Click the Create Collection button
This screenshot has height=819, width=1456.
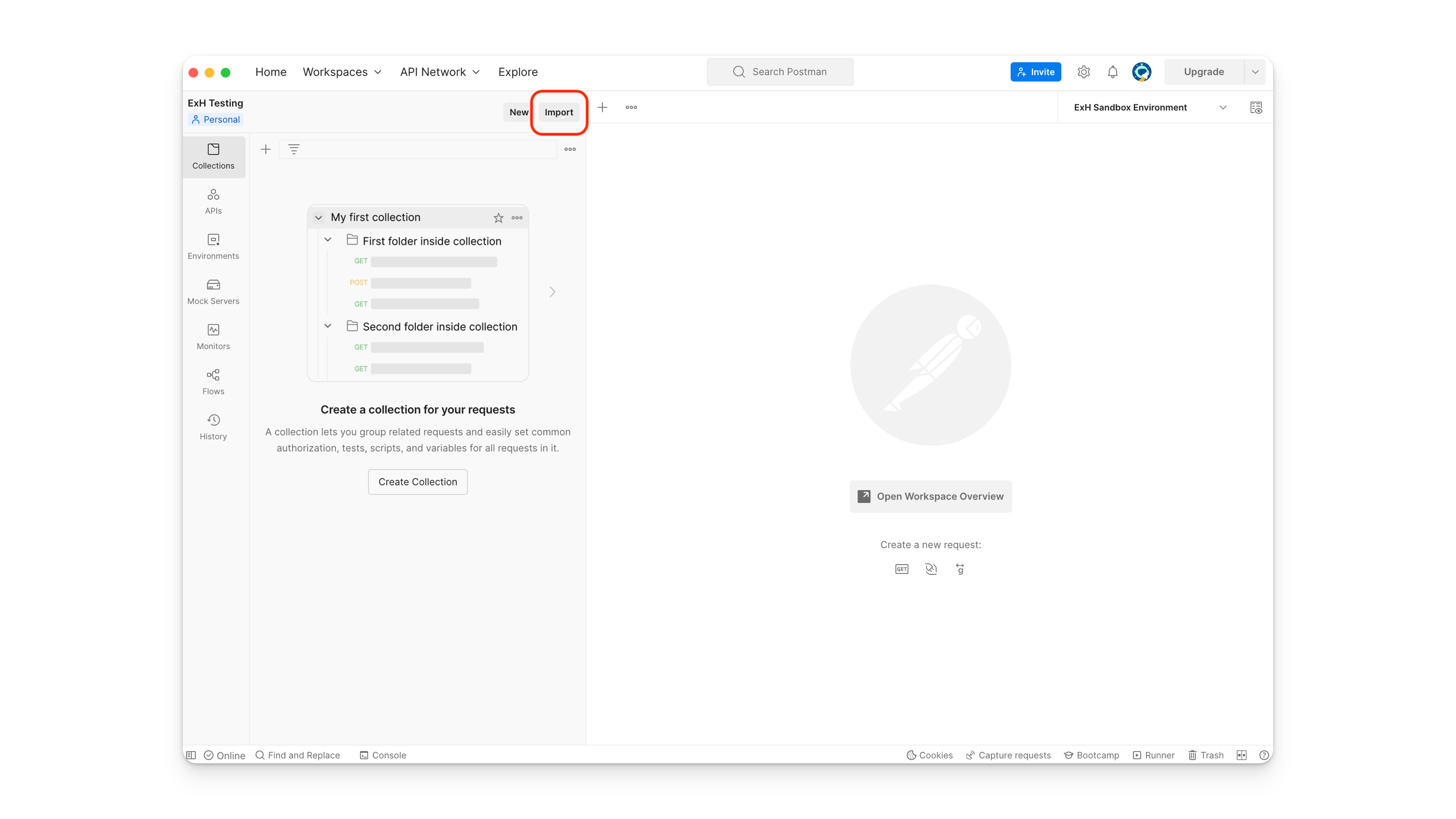coord(417,482)
